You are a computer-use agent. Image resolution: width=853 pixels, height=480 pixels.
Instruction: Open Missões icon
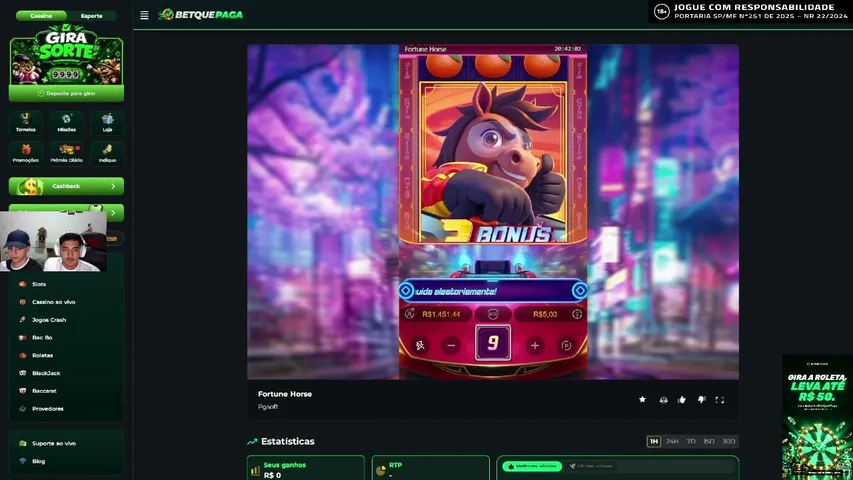click(x=66, y=122)
